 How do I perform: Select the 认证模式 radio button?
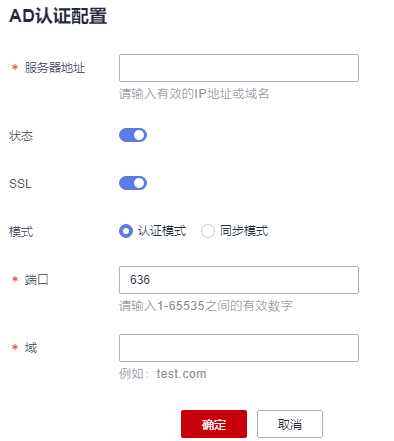click(x=126, y=231)
